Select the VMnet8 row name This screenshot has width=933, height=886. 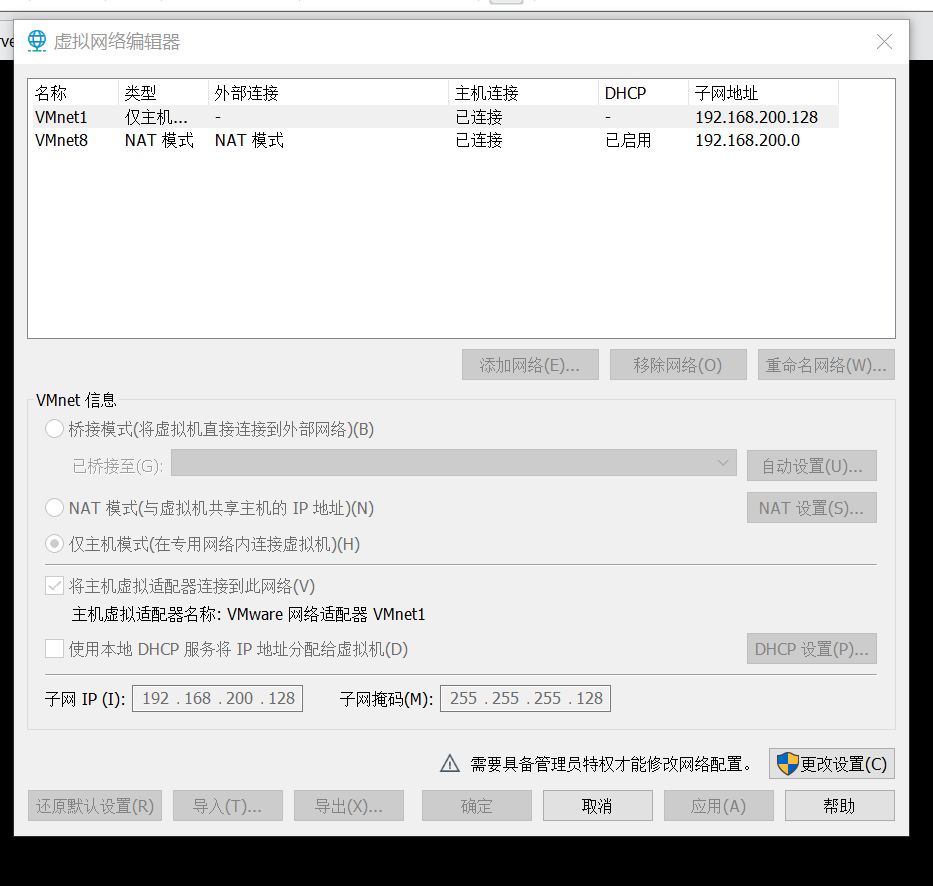click(61, 140)
